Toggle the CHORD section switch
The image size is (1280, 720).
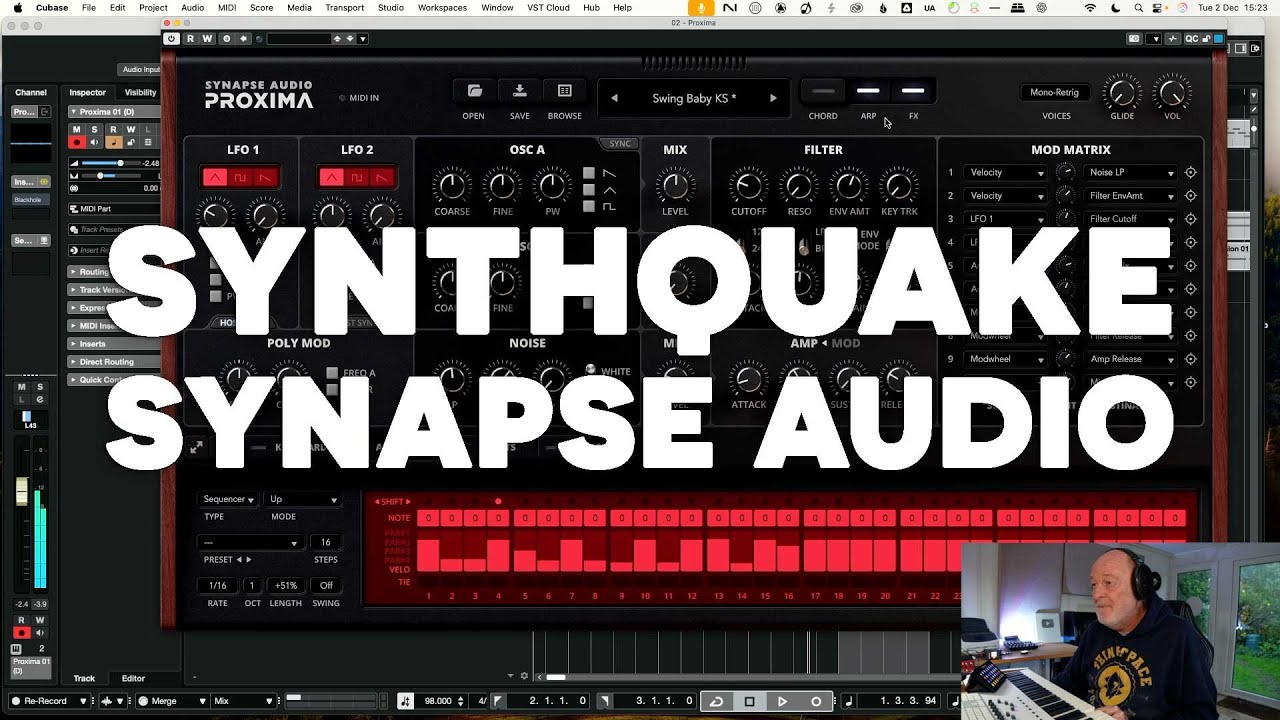tap(823, 91)
